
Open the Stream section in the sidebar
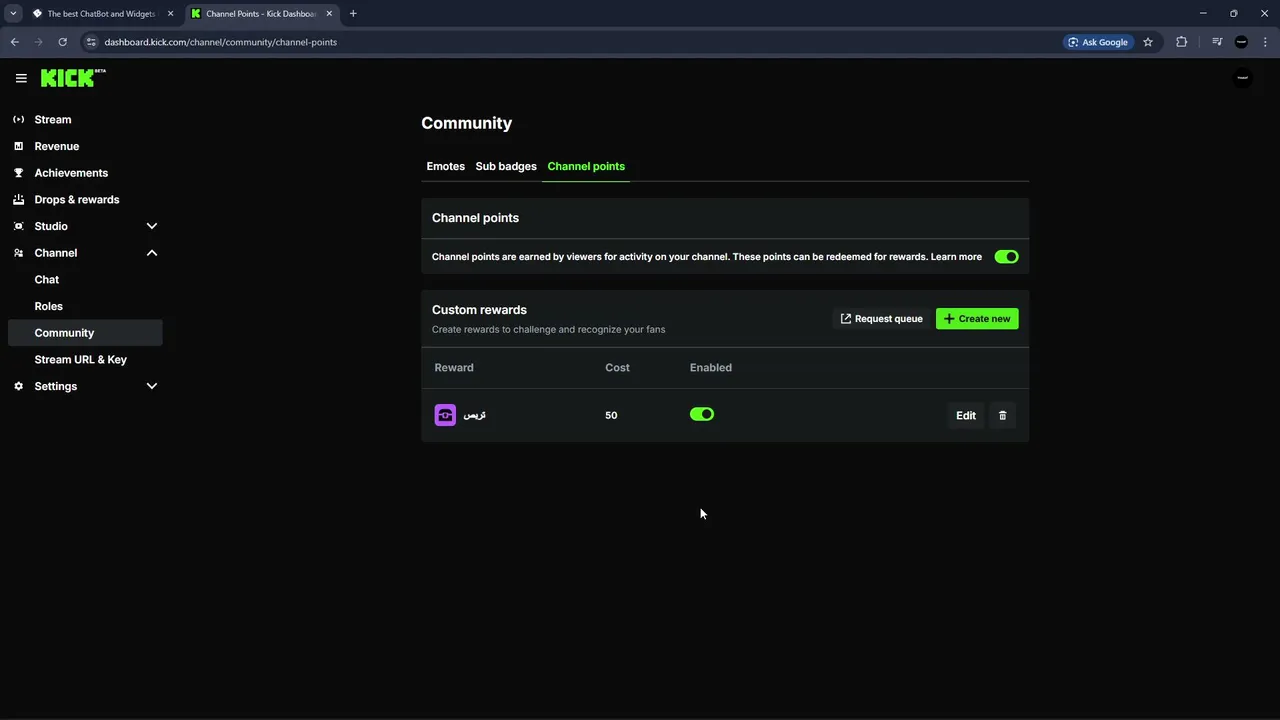click(x=53, y=119)
